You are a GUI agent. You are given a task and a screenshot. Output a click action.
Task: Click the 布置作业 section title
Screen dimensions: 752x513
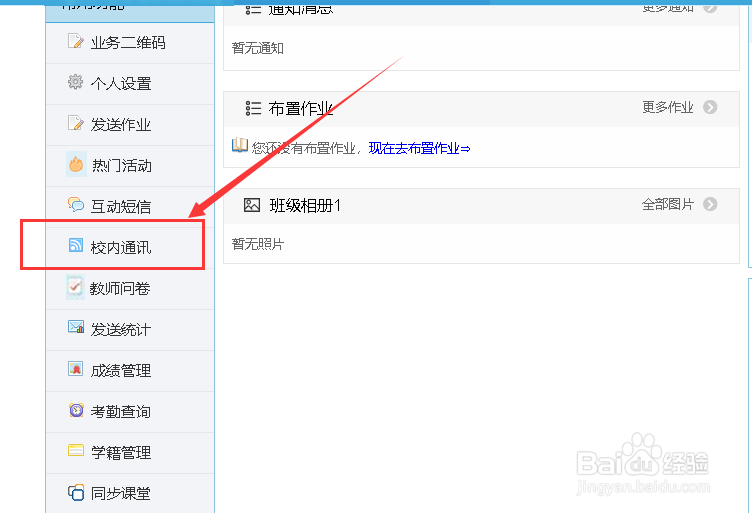tap(300, 109)
